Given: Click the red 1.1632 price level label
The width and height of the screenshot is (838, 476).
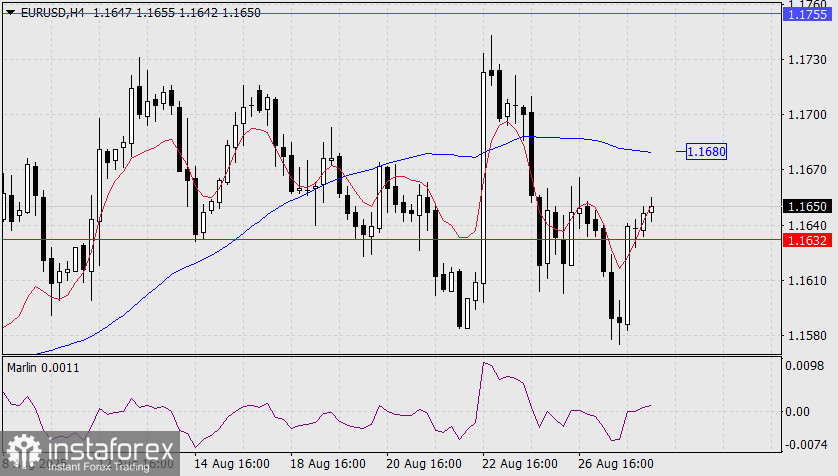Looking at the screenshot, I should [x=807, y=240].
